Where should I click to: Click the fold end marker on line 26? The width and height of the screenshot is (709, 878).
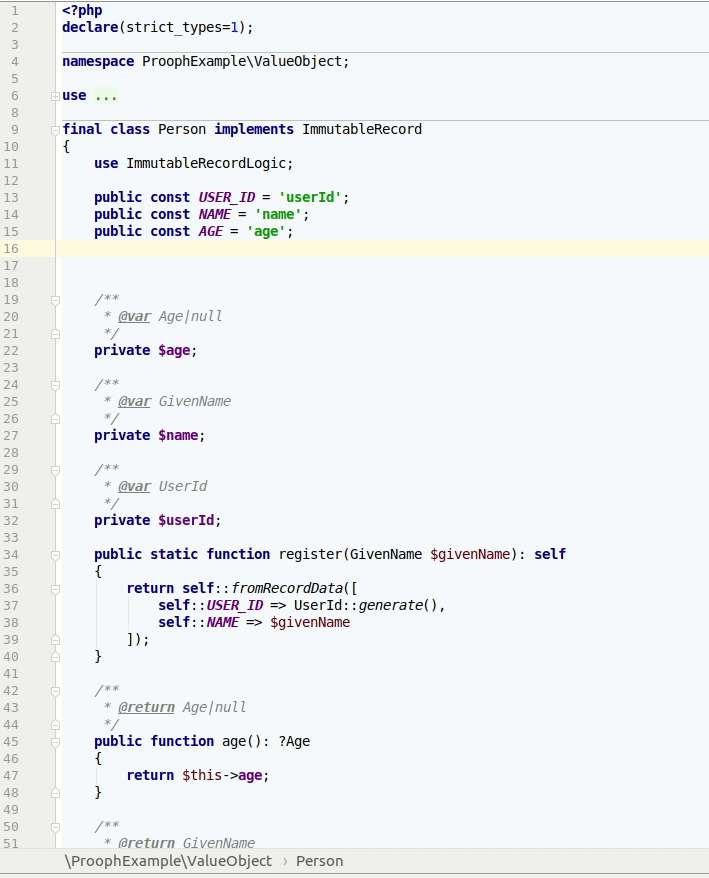pos(55,419)
